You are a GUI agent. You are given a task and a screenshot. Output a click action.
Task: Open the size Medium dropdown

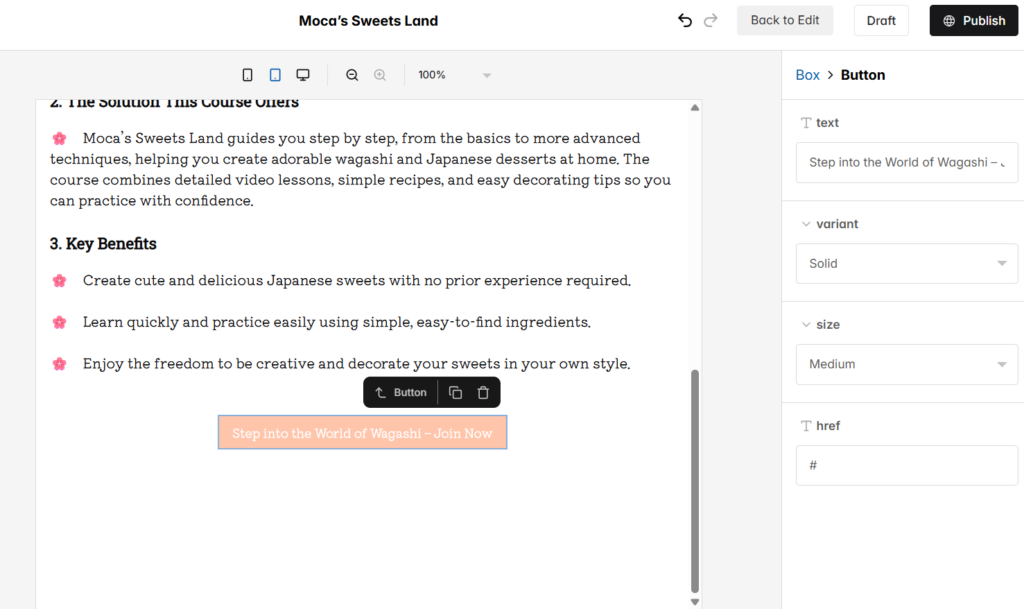click(x=906, y=364)
